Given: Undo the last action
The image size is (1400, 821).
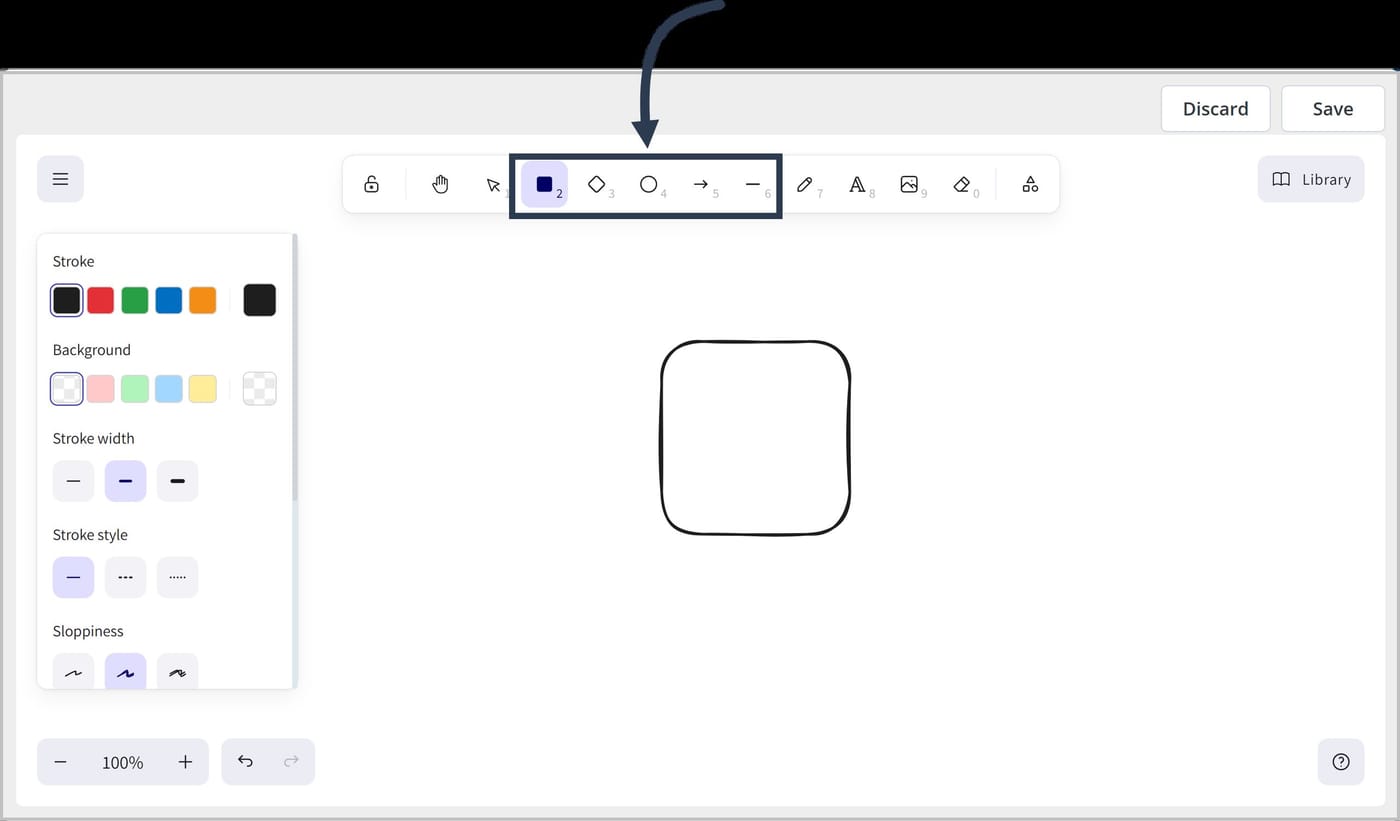Looking at the screenshot, I should [245, 762].
